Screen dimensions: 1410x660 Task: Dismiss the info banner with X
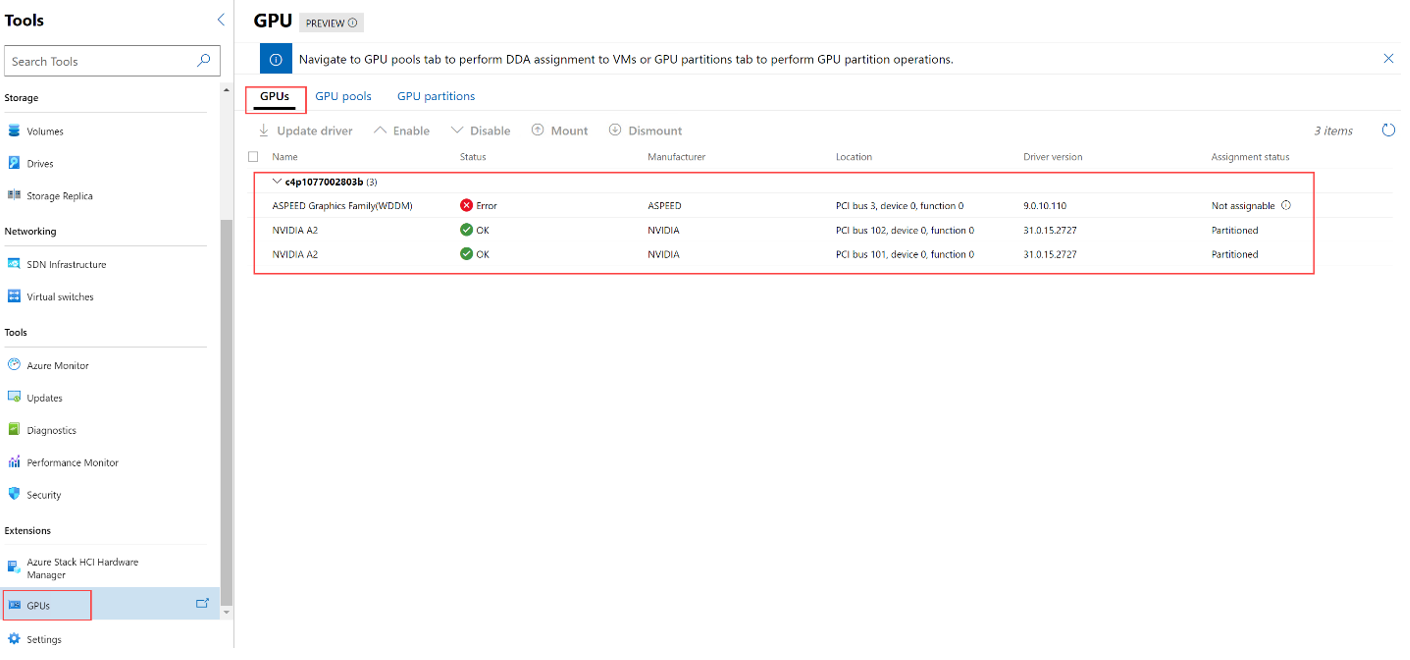[1388, 59]
